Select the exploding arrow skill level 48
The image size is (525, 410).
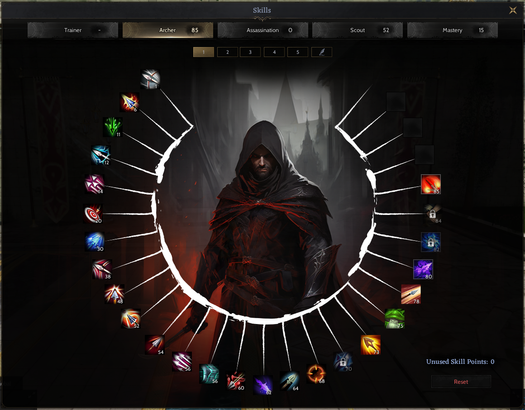coord(114,294)
